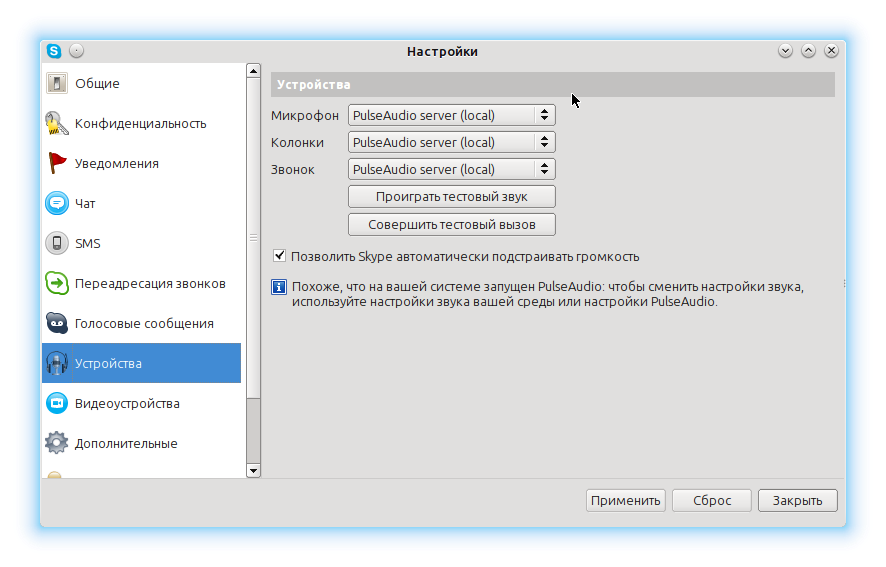Expand the Звонок device dropdown

[451, 169]
